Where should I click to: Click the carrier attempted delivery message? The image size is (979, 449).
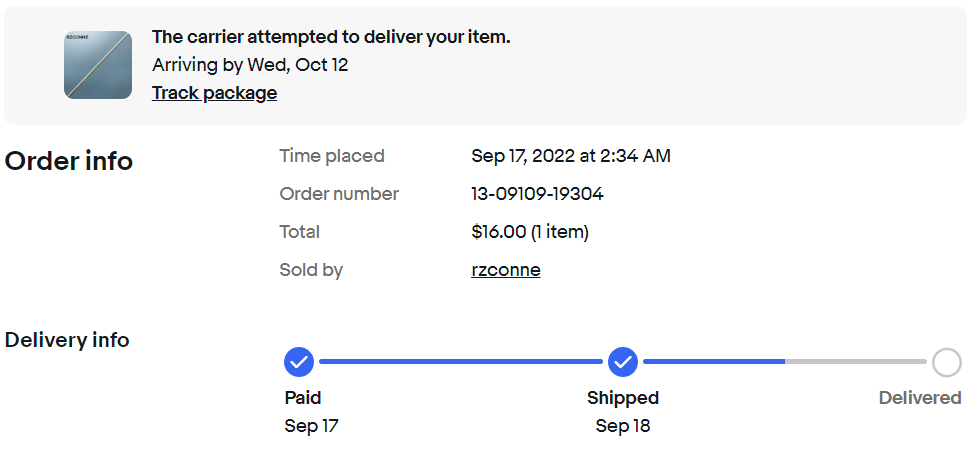331,37
